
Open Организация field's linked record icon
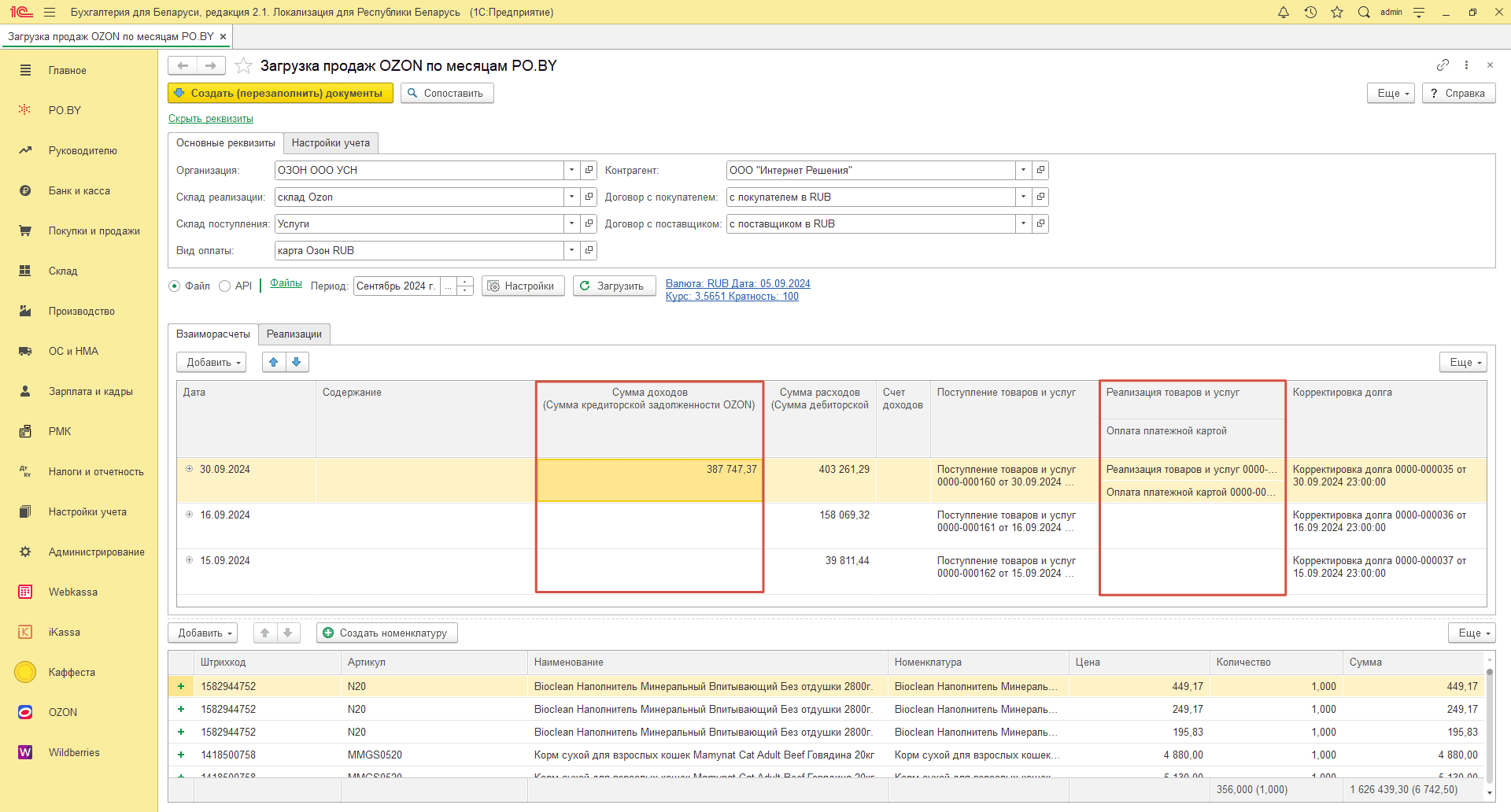[x=589, y=170]
